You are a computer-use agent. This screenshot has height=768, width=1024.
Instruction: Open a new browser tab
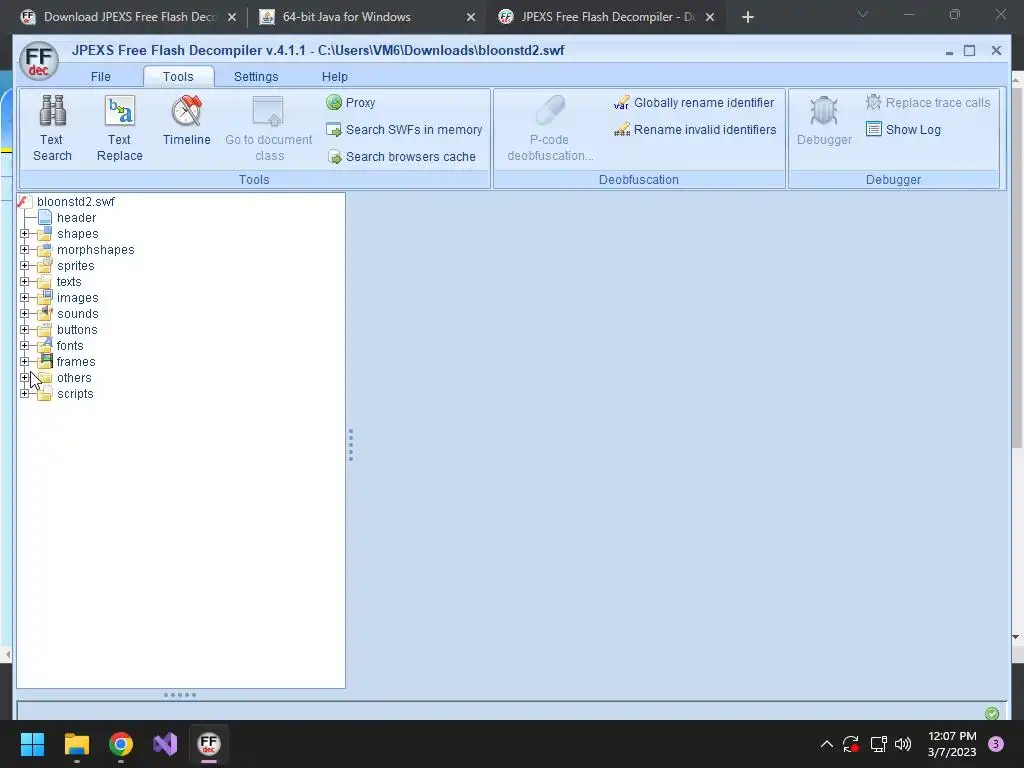point(748,17)
